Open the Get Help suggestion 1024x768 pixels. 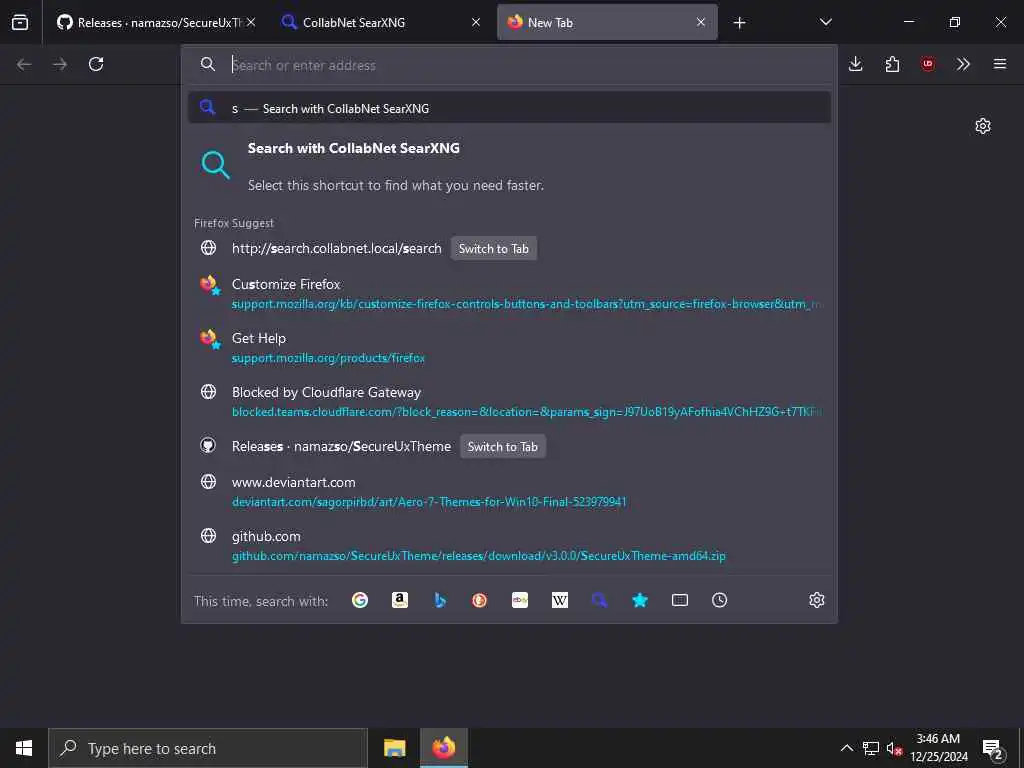point(509,347)
